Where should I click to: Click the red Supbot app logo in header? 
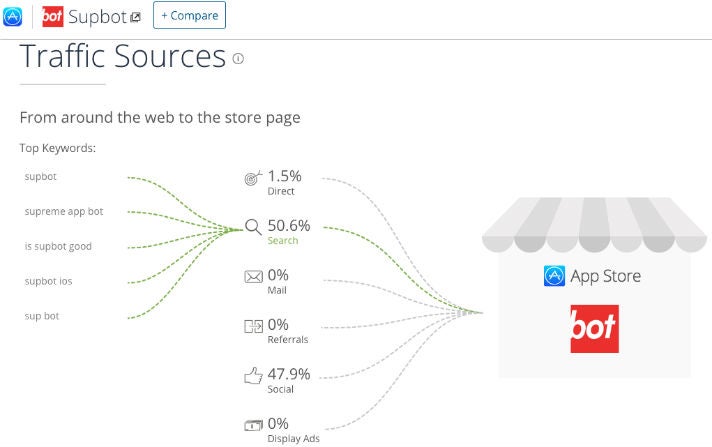[x=53, y=16]
